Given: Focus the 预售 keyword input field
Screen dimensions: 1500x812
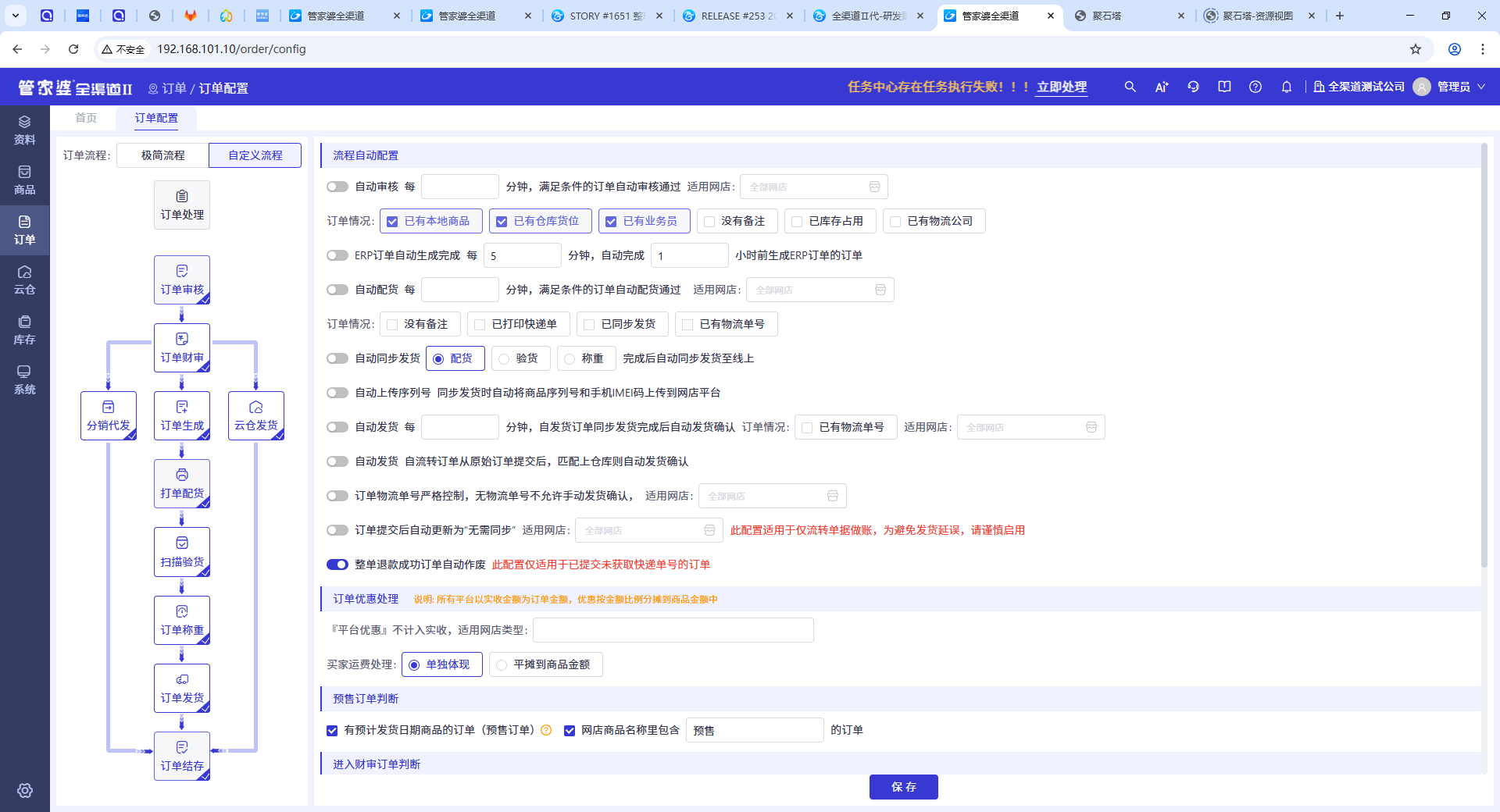Looking at the screenshot, I should pos(755,730).
